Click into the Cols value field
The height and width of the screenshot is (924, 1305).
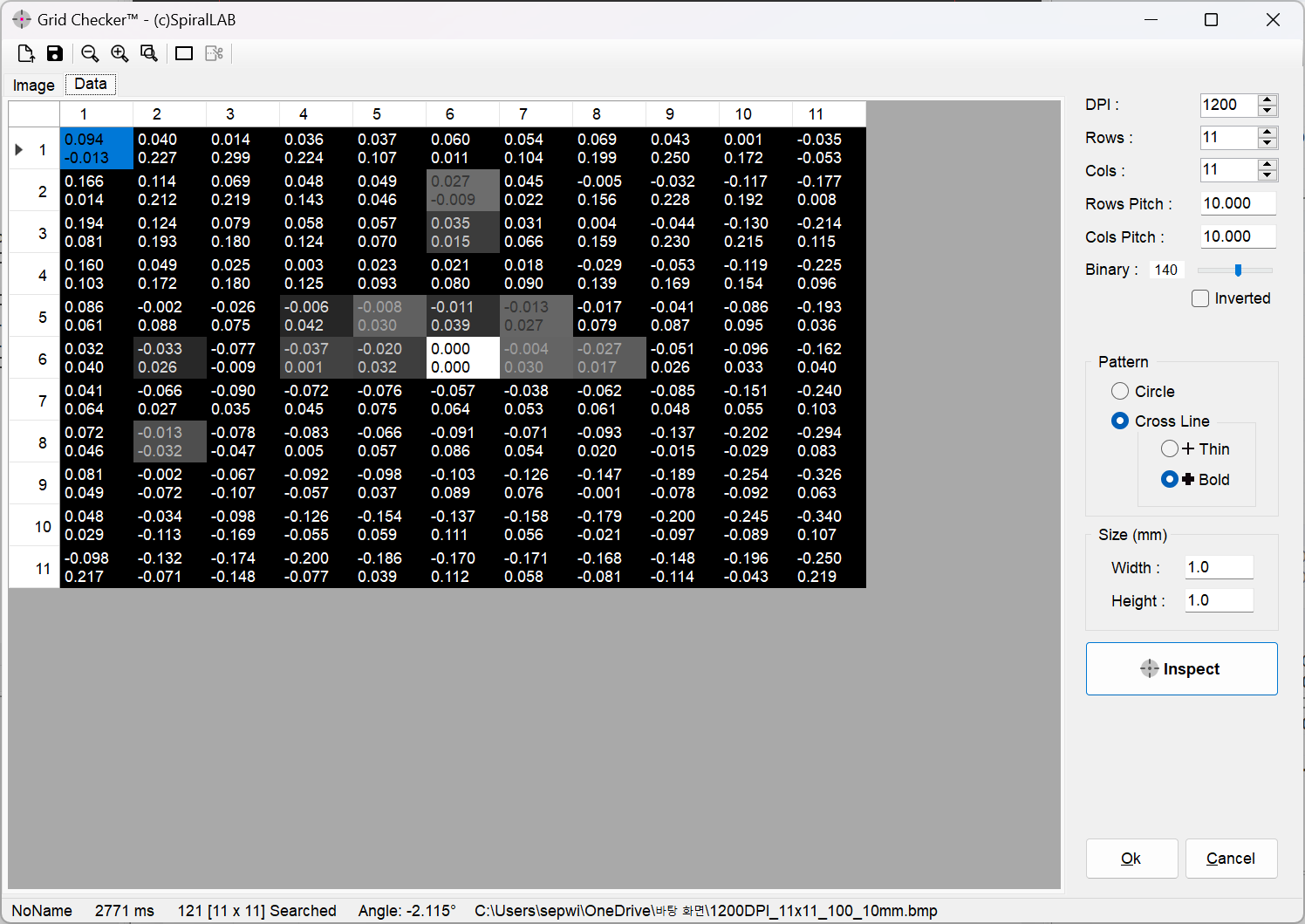pos(1229,170)
